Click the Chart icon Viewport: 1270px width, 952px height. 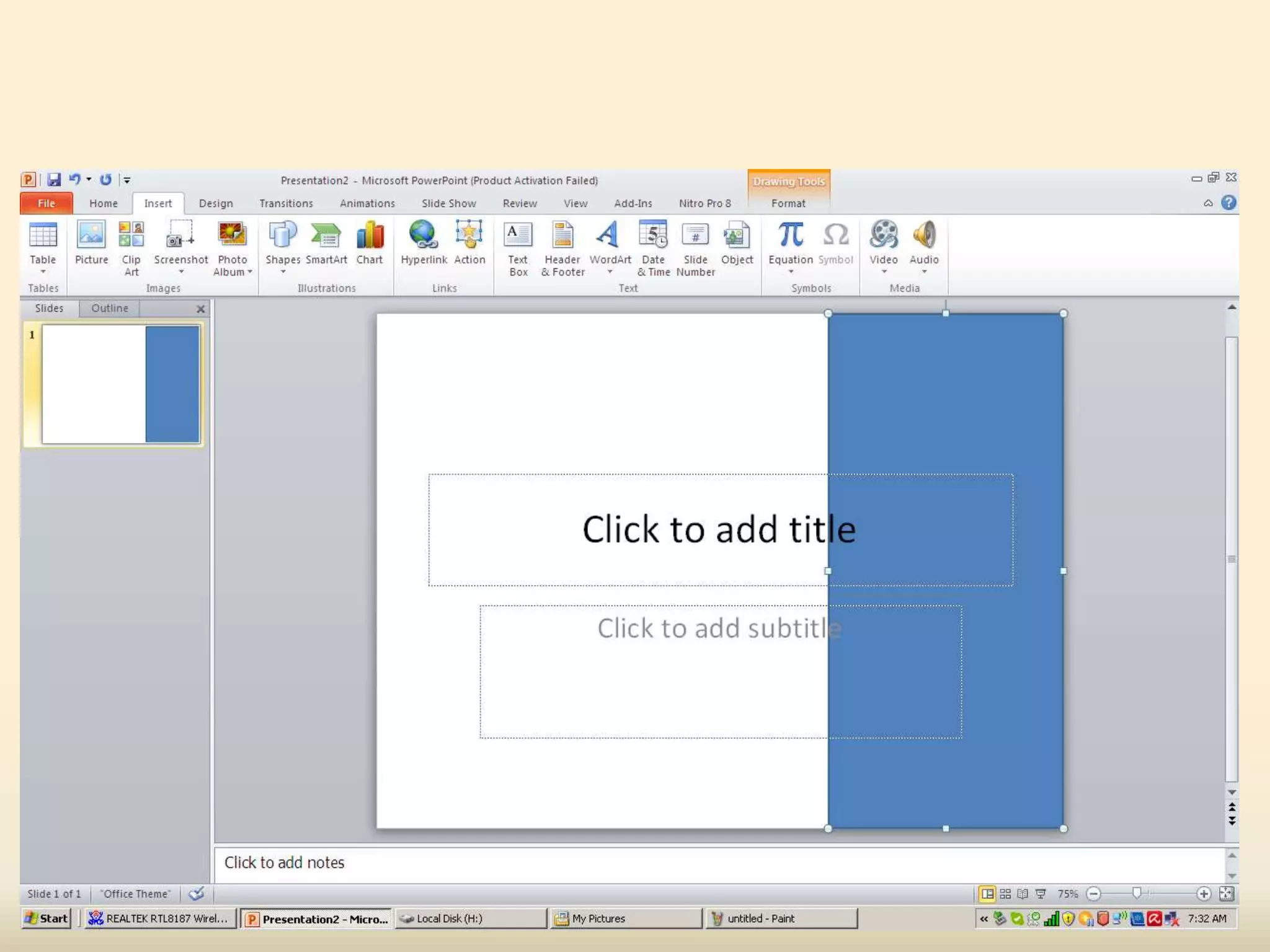pyautogui.click(x=370, y=243)
